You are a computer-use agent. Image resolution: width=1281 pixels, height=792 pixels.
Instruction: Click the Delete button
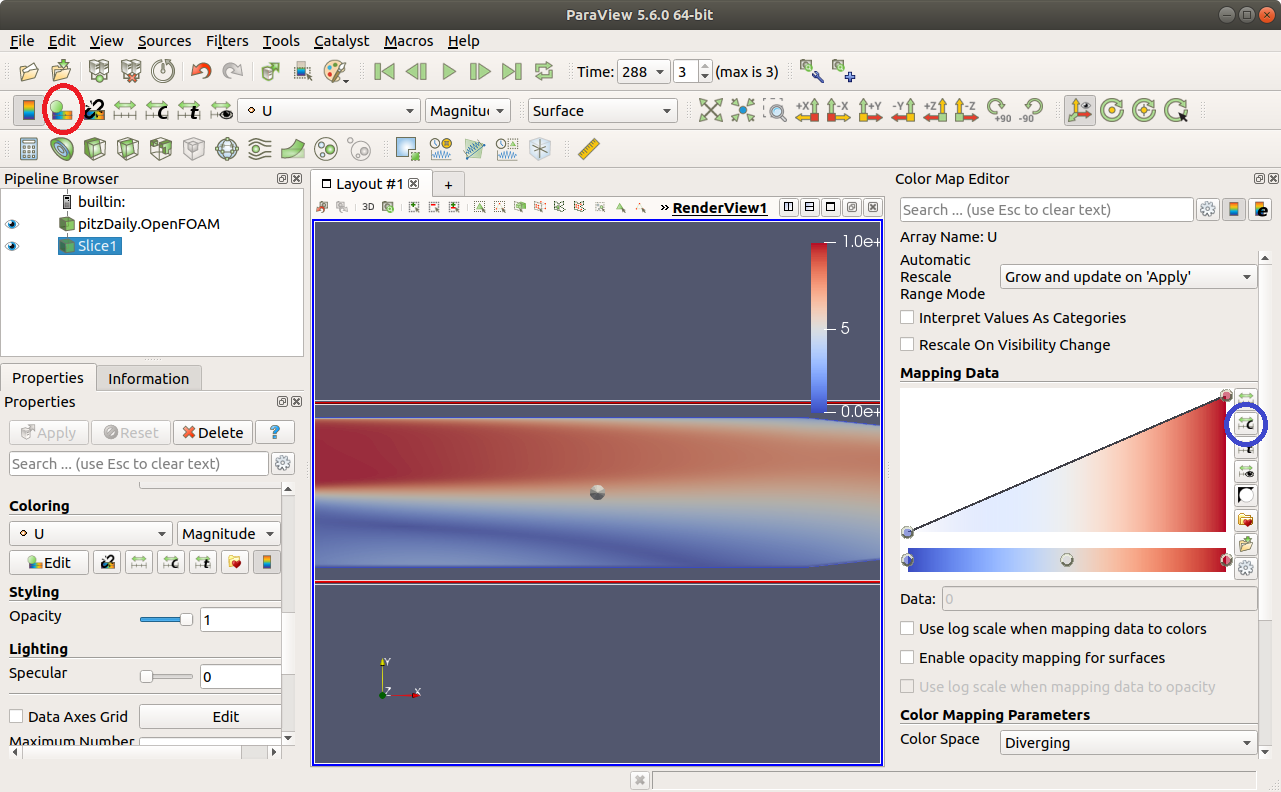pos(213,433)
